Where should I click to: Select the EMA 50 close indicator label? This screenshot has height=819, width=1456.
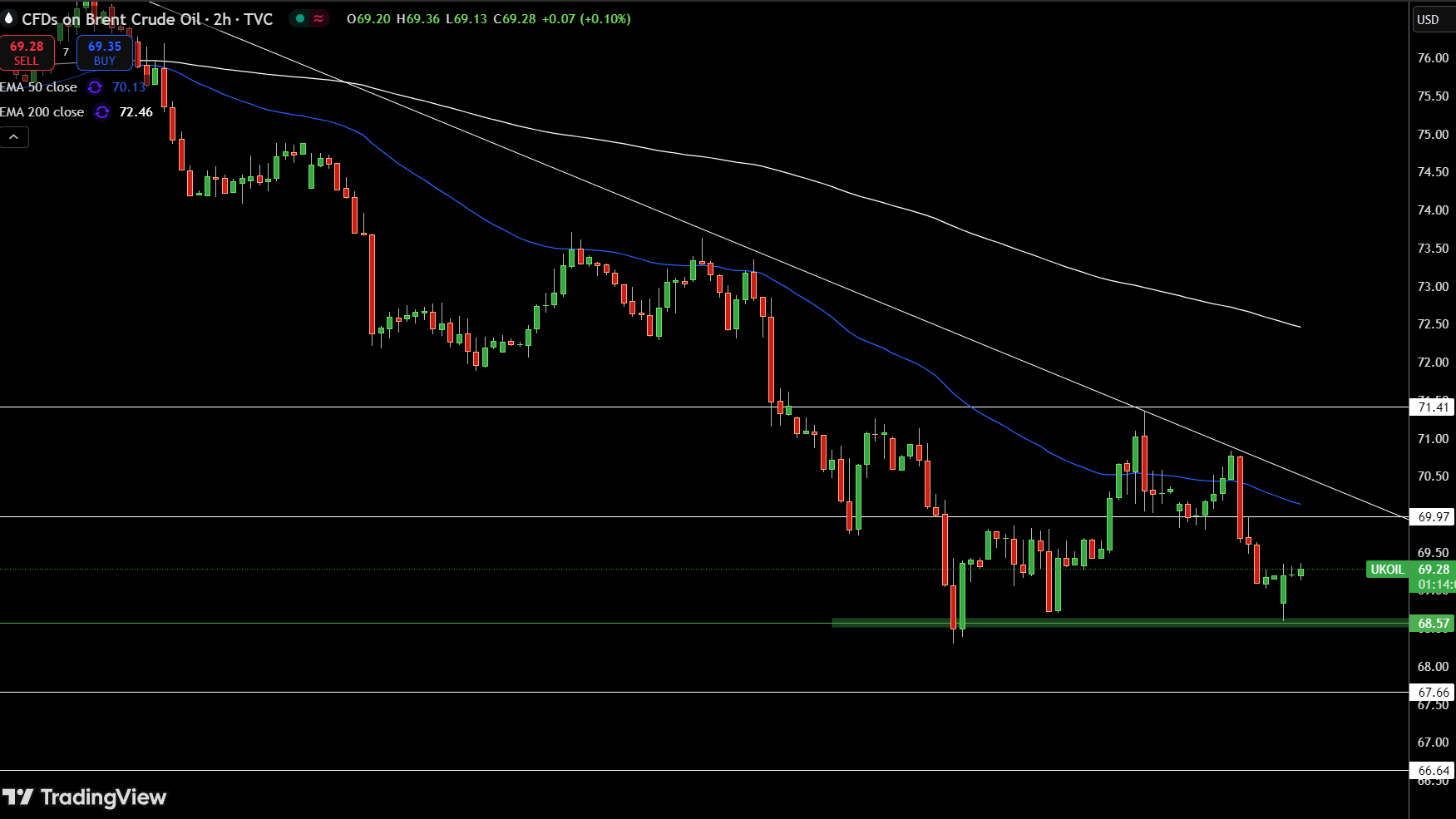tap(38, 87)
